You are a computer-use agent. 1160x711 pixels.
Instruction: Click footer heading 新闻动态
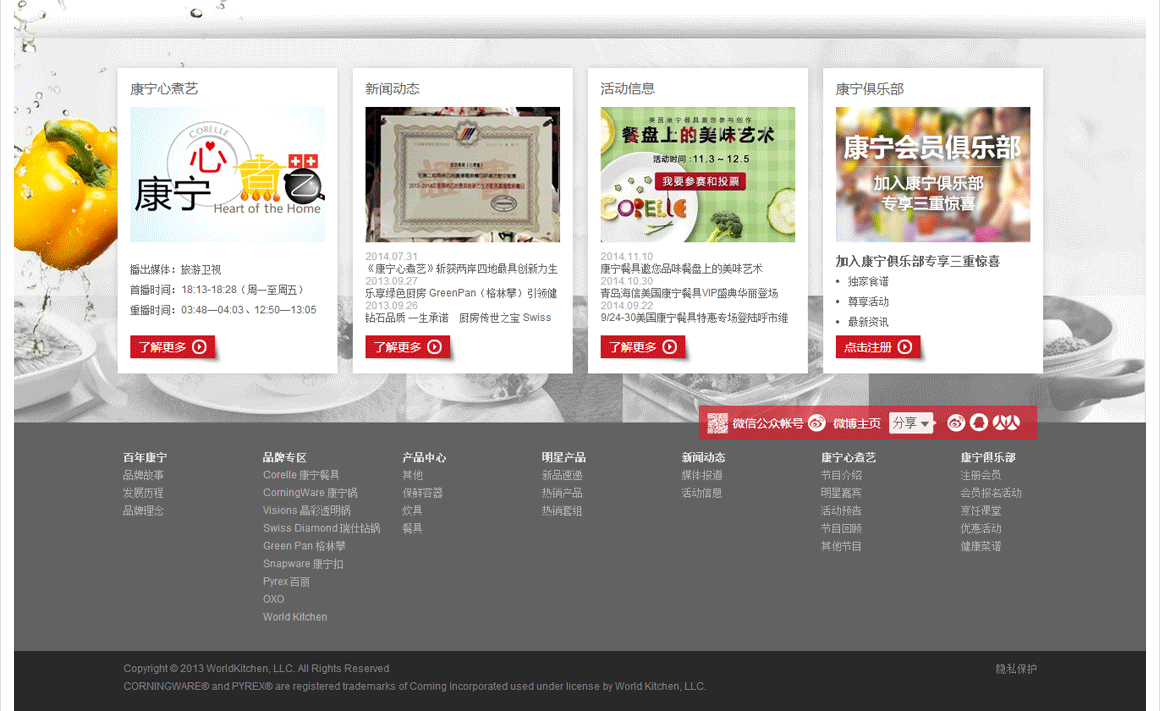tap(704, 457)
